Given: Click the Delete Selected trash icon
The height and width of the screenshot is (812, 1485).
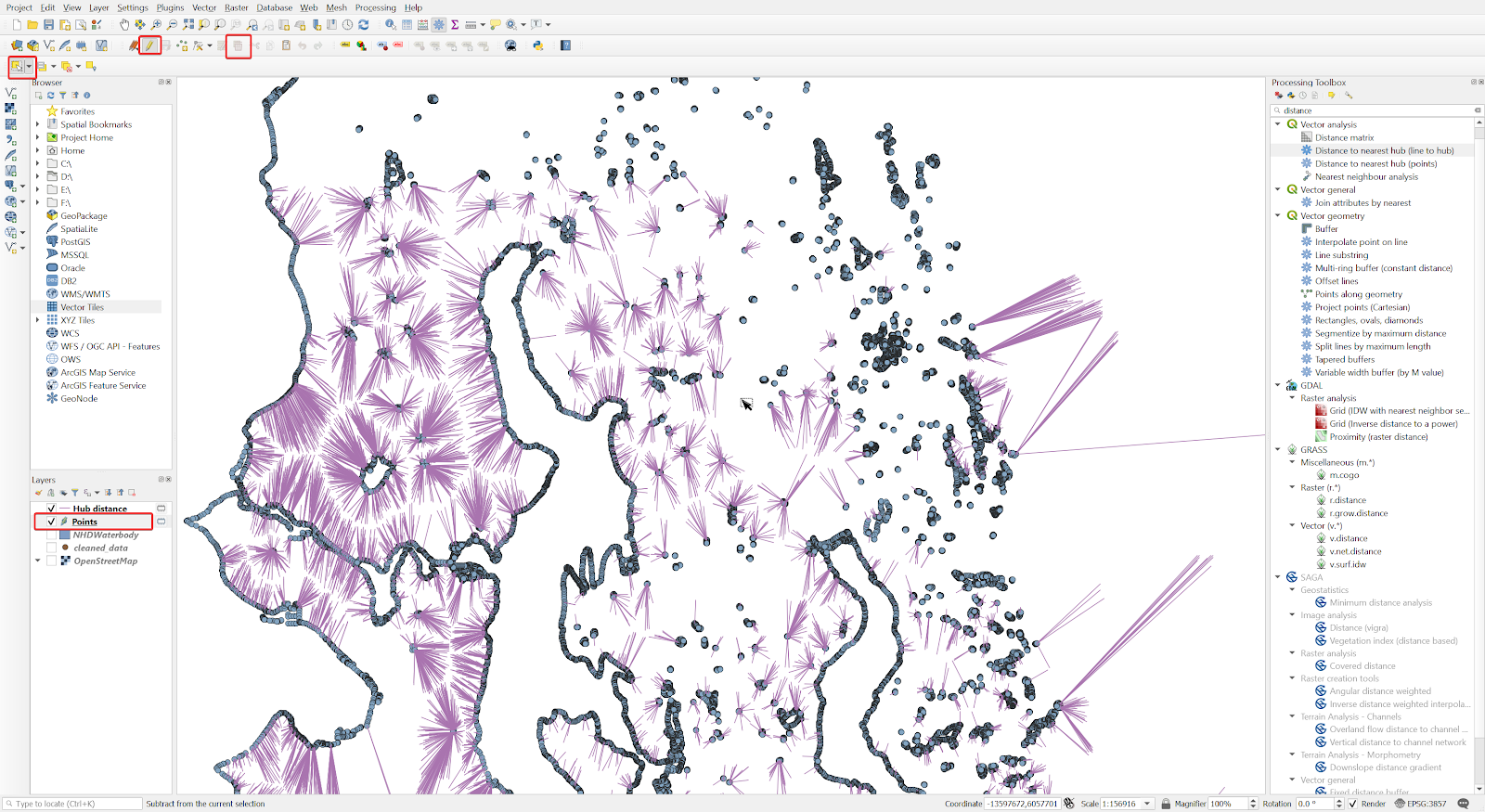Looking at the screenshot, I should tap(238, 45).
